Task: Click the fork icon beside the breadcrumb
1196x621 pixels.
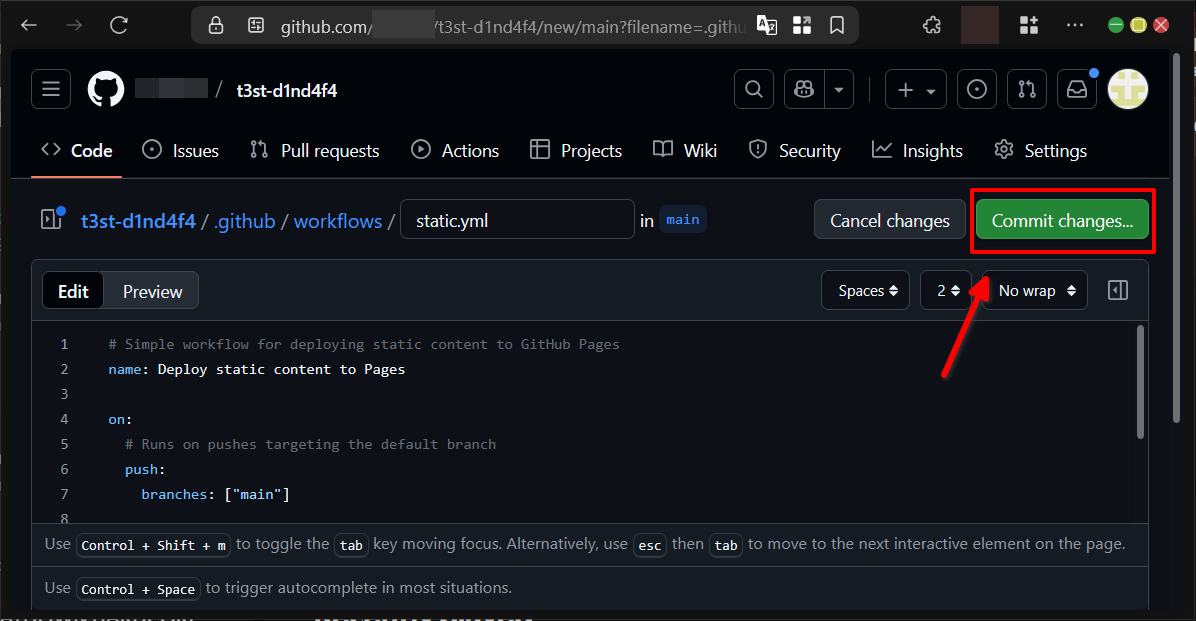Action: [51, 219]
